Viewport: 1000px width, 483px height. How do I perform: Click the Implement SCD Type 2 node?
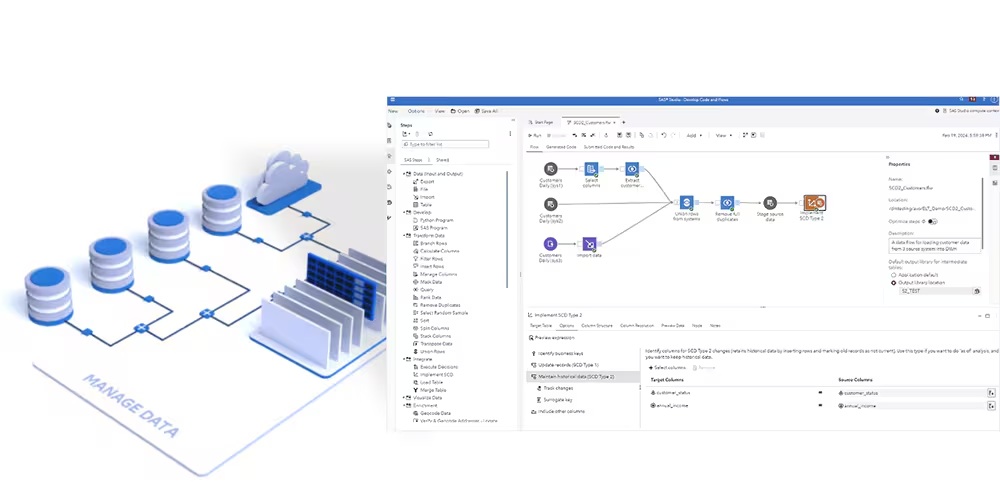pos(814,202)
